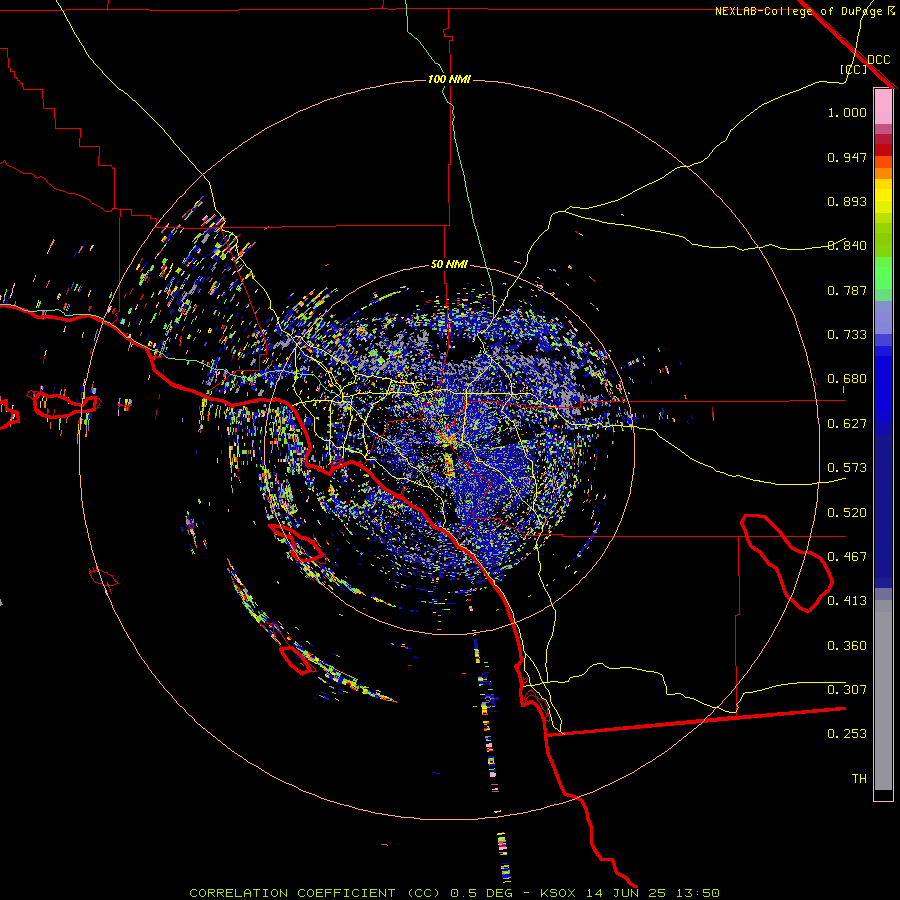Click the 0.307 value on the color scale
The width and height of the screenshot is (900, 900).
[x=847, y=689]
